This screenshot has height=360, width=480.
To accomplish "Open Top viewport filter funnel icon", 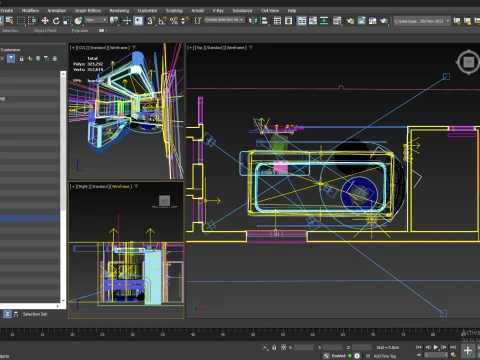I will pos(251,48).
